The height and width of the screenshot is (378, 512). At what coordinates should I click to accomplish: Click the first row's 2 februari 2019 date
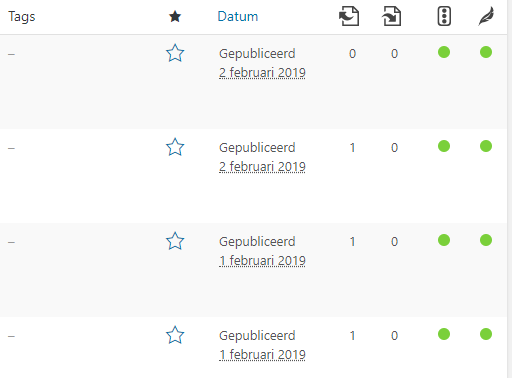pos(262,73)
